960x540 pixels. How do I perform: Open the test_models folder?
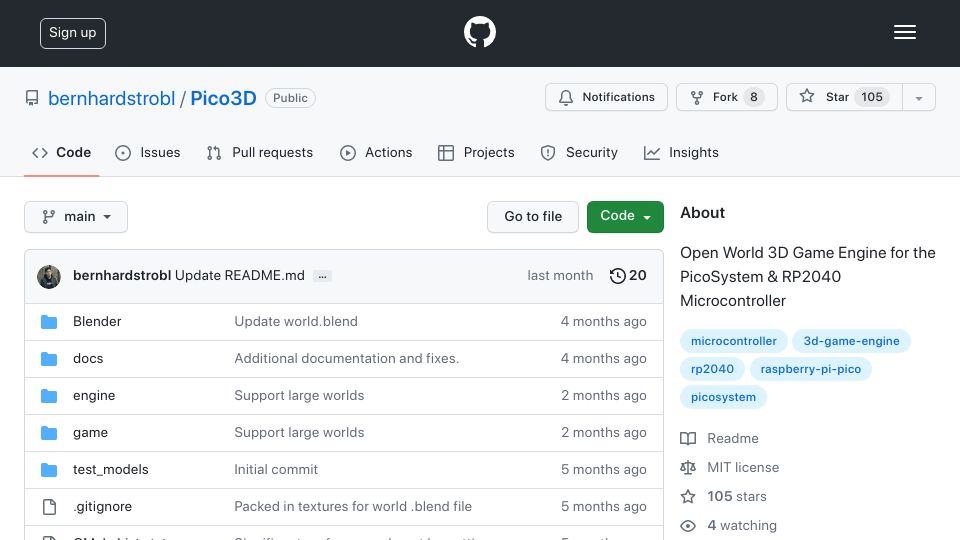point(110,470)
